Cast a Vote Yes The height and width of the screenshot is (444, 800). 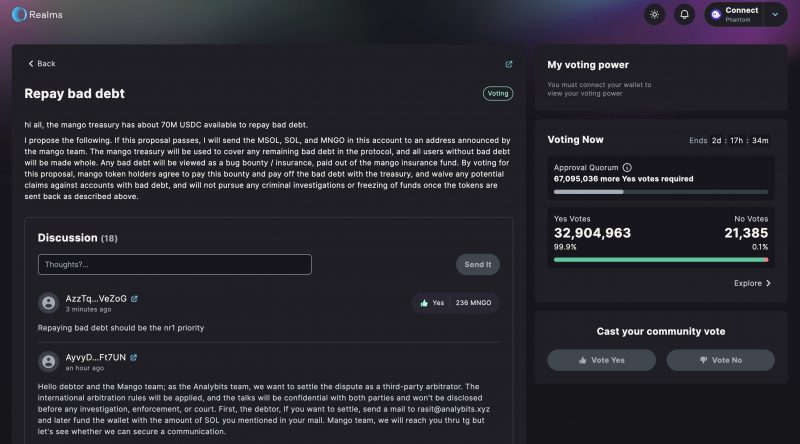[602, 360]
